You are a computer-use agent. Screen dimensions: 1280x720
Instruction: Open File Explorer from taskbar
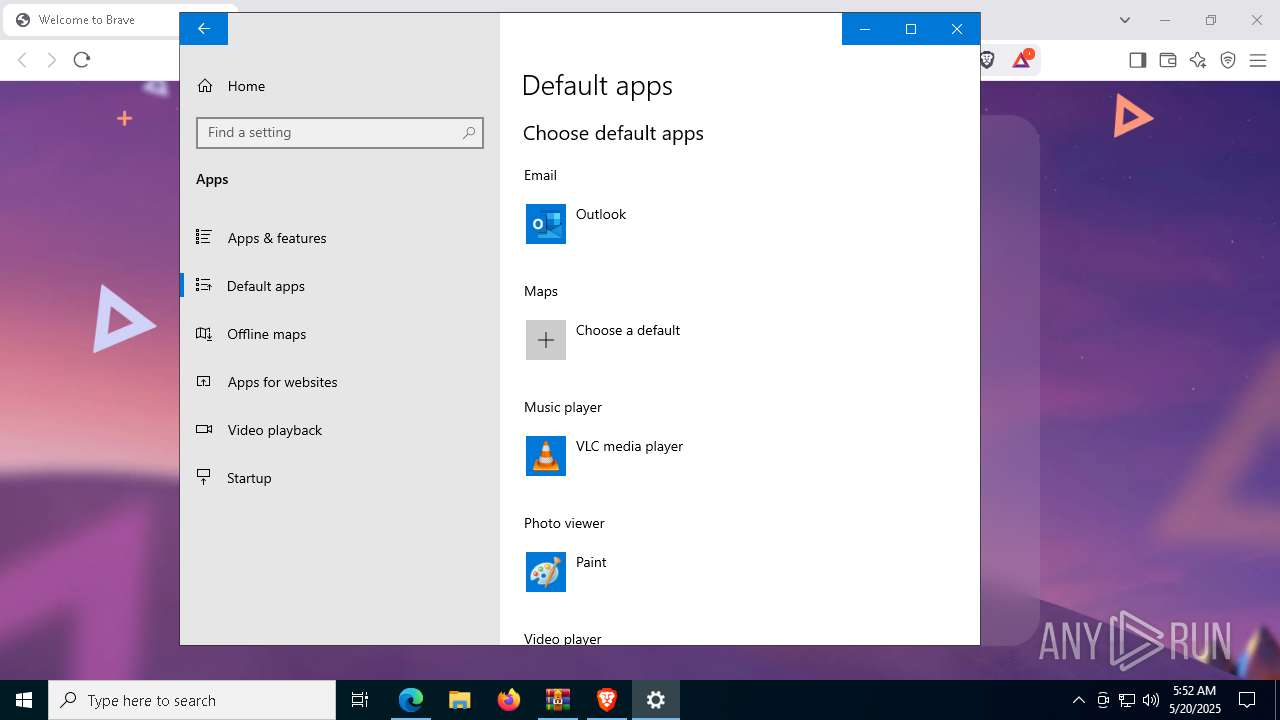click(x=459, y=700)
